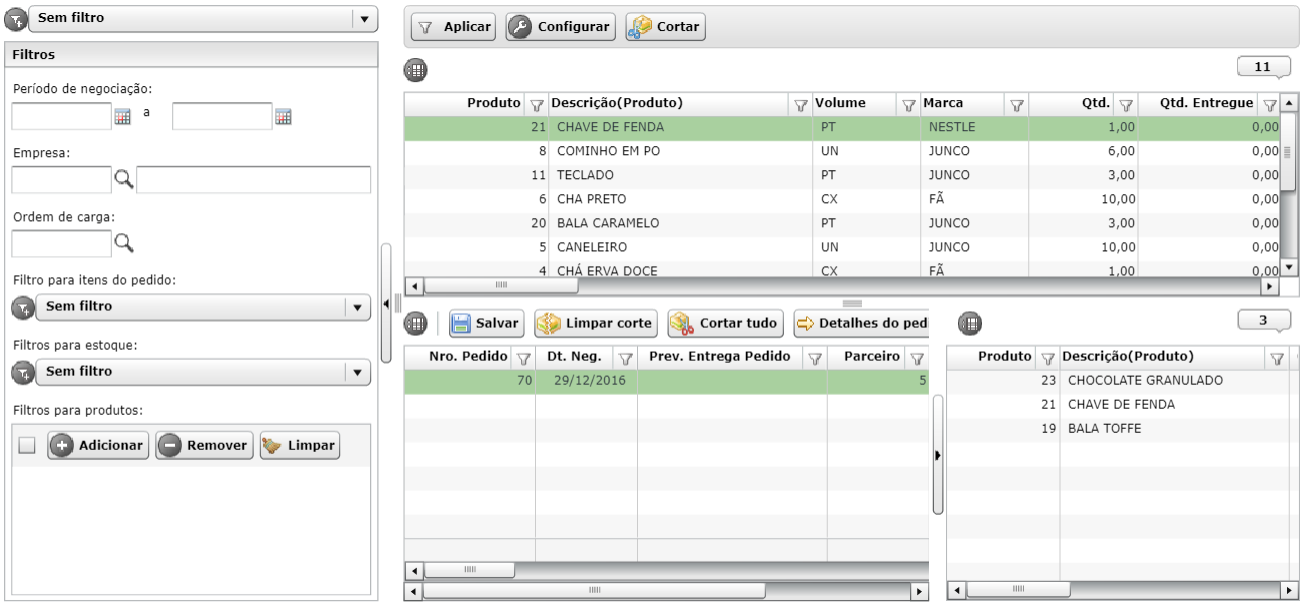This screenshot has height=604, width=1305.
Task: Click the Empresa search magnifier icon
Action: 123,180
